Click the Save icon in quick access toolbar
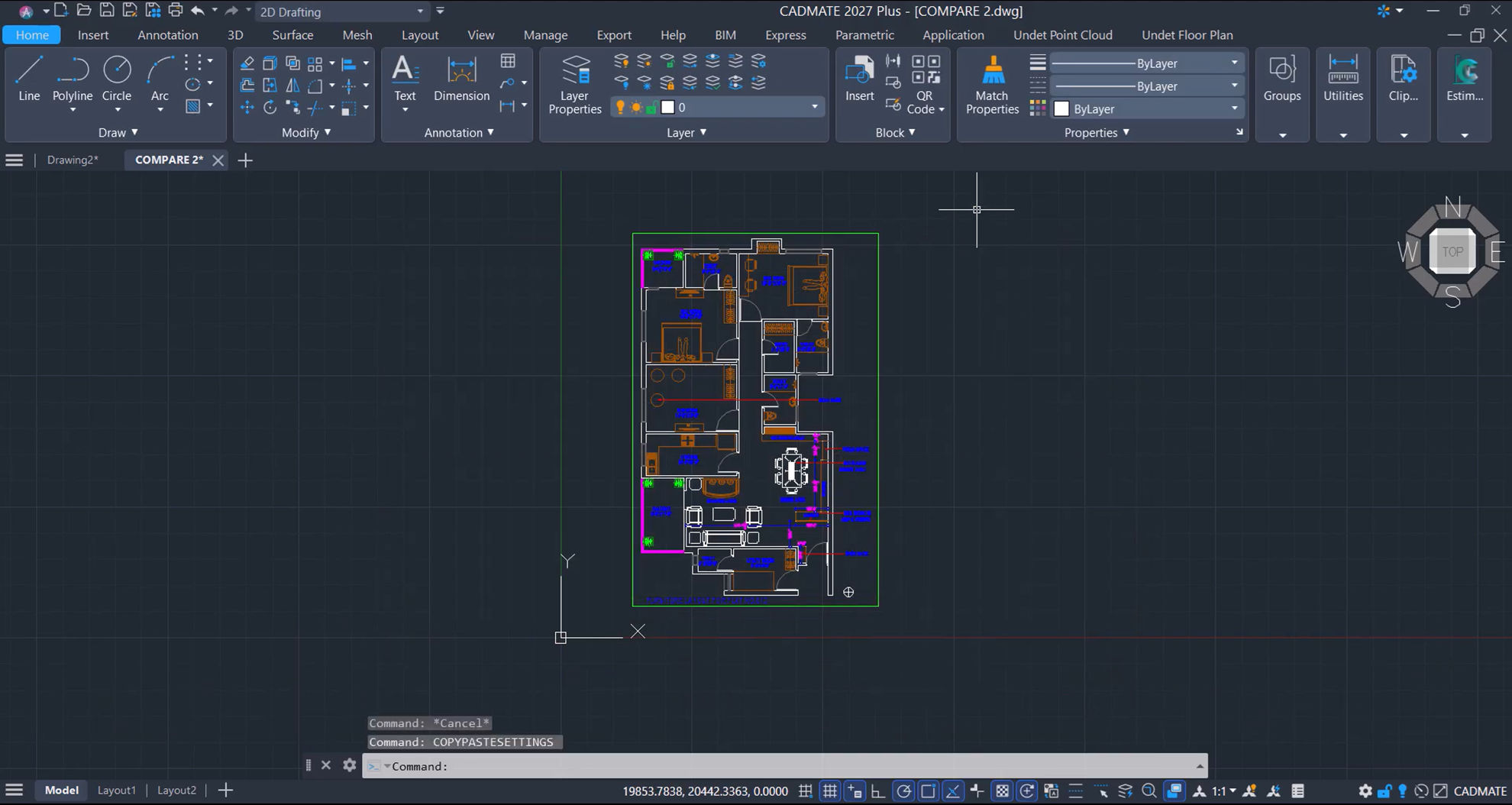Screen dimensions: 1512x805 tap(107, 11)
